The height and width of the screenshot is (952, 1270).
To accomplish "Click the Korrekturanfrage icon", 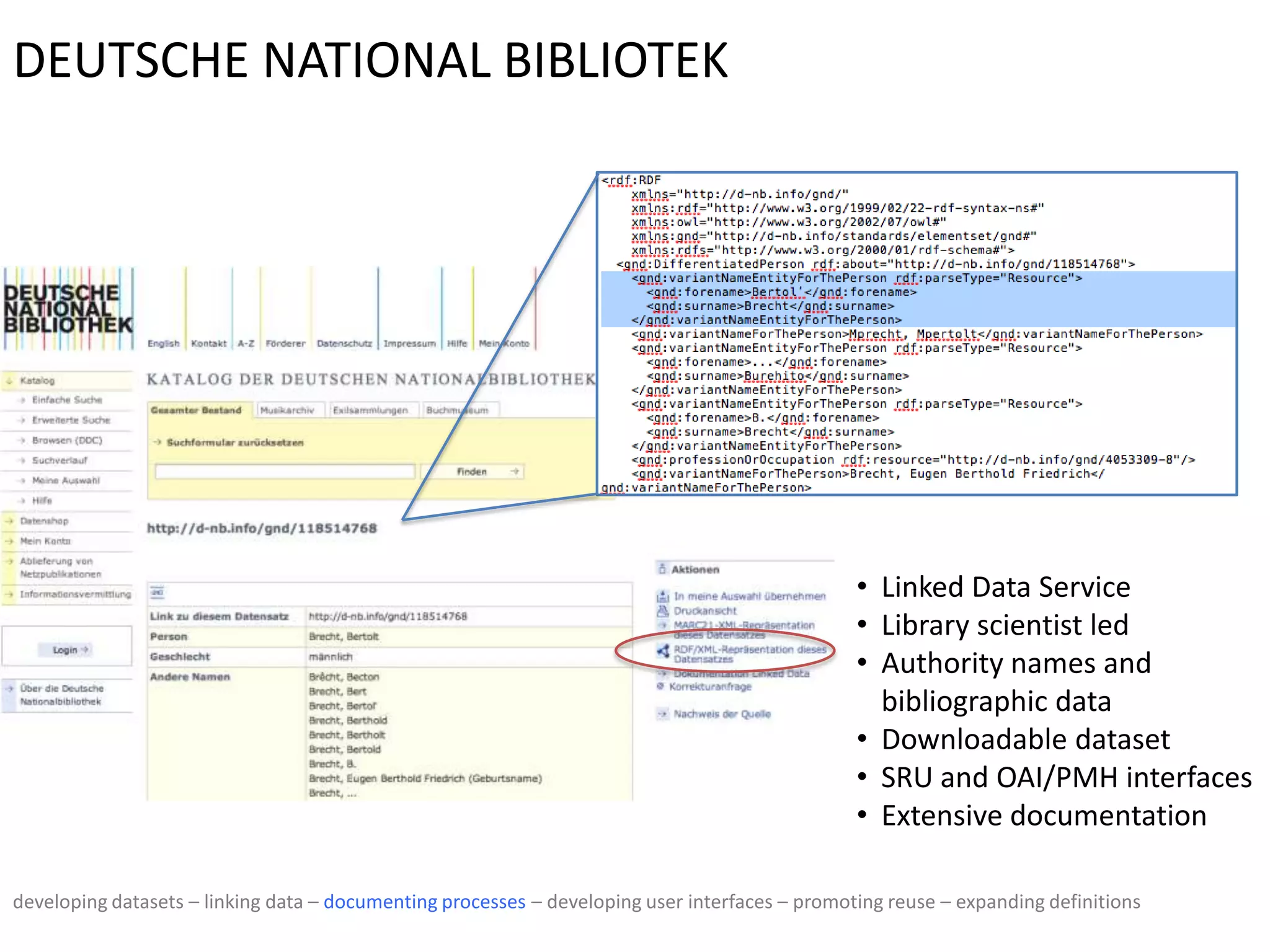I will coord(660,686).
